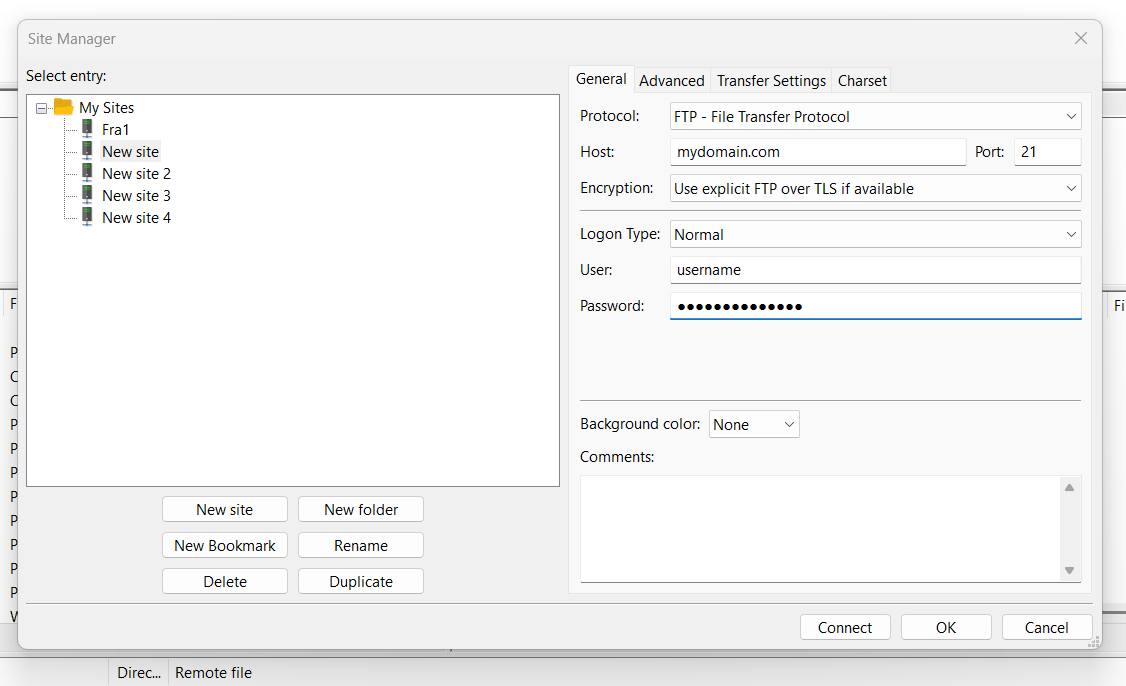Click the New site 2 server icon
The image size is (1126, 686).
pos(87,173)
